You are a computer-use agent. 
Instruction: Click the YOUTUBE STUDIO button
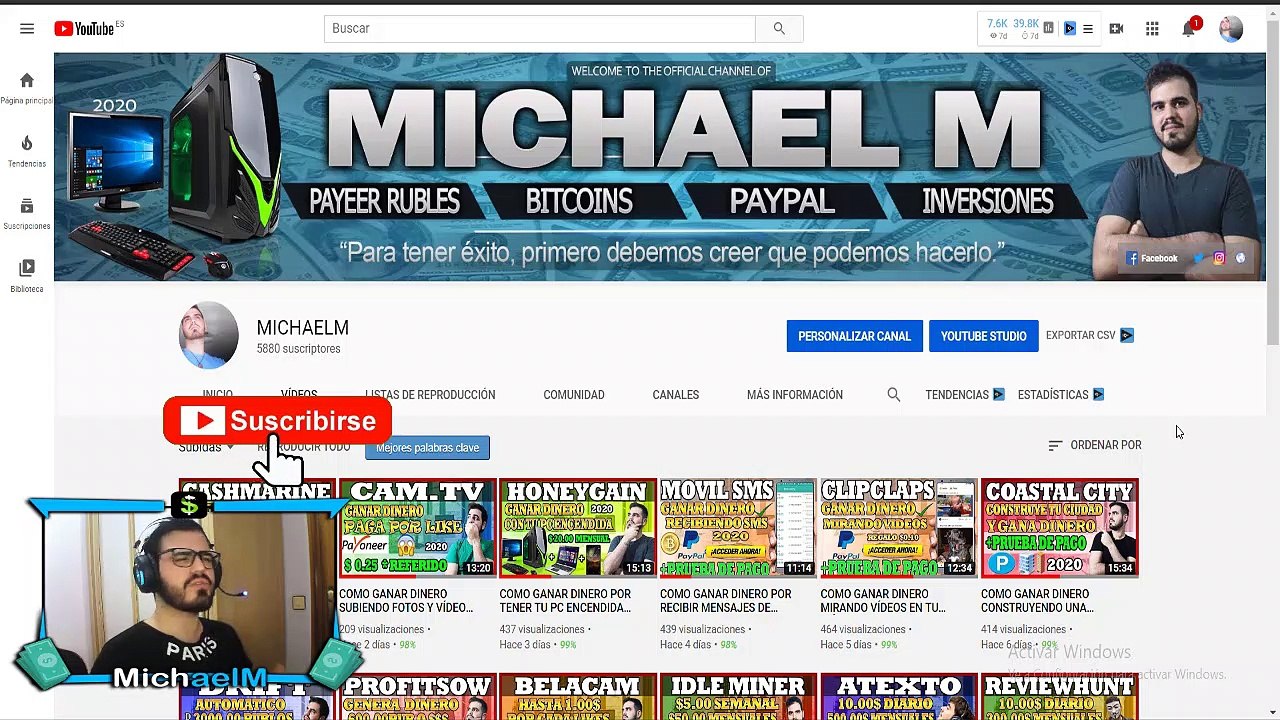(983, 336)
